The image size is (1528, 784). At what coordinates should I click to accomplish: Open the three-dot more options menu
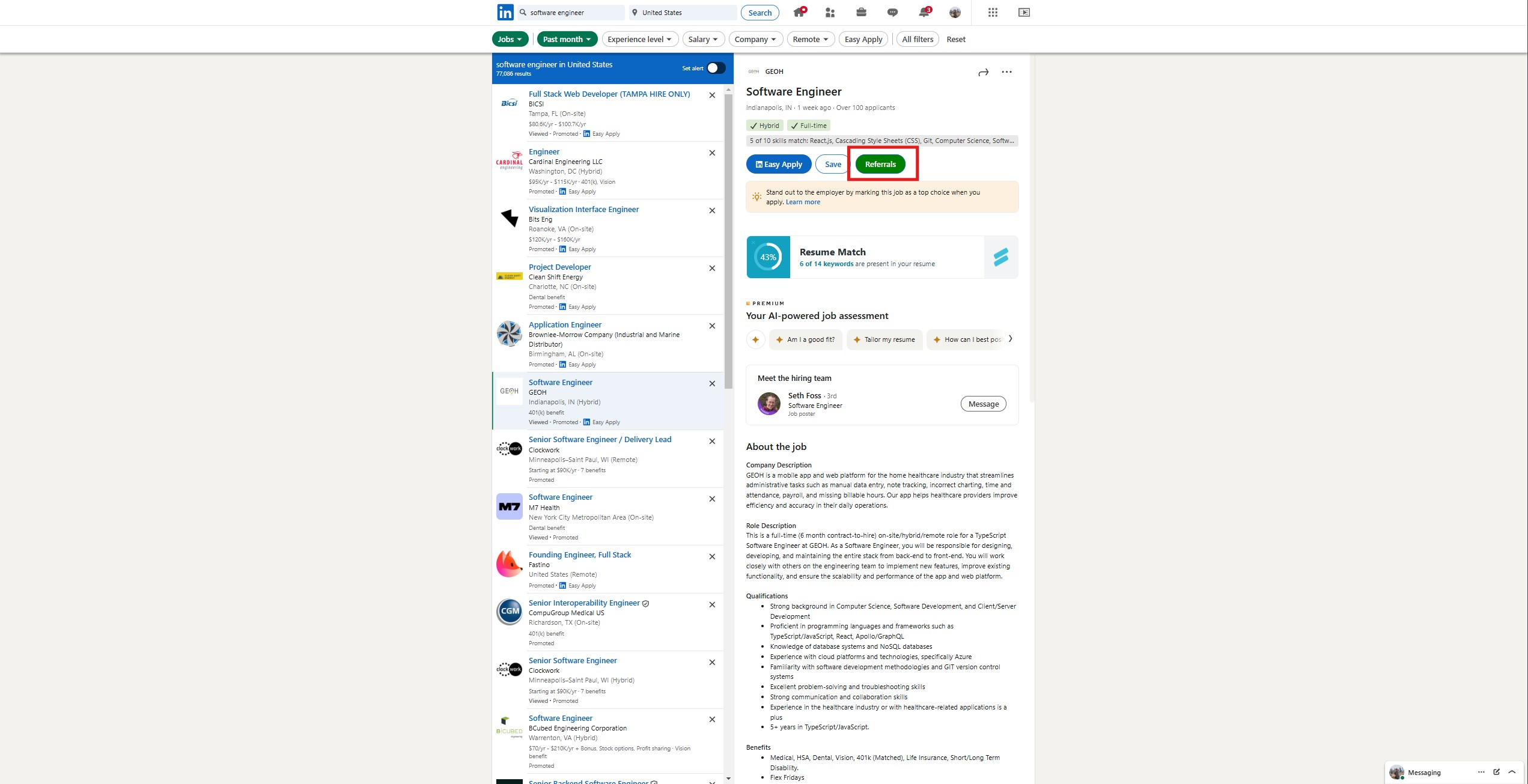coord(1006,72)
